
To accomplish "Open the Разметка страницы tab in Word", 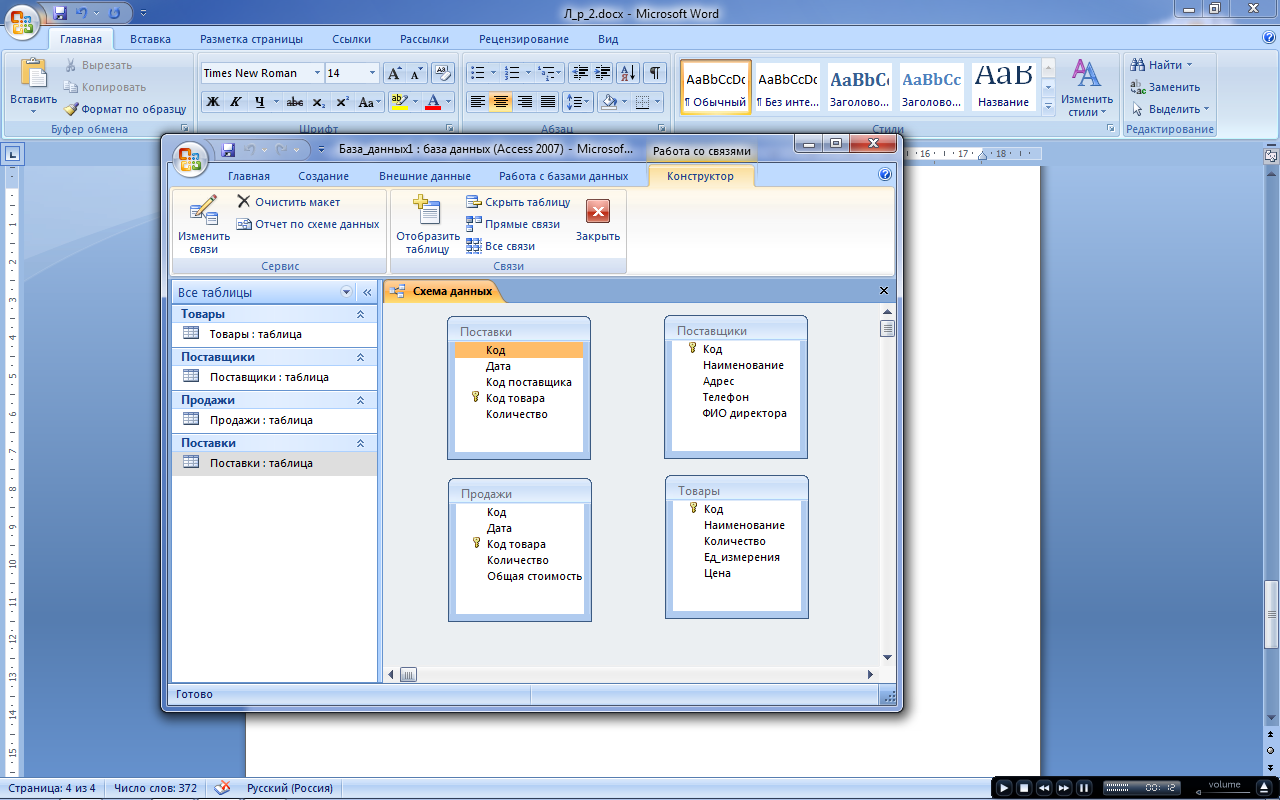I will tap(251, 39).
